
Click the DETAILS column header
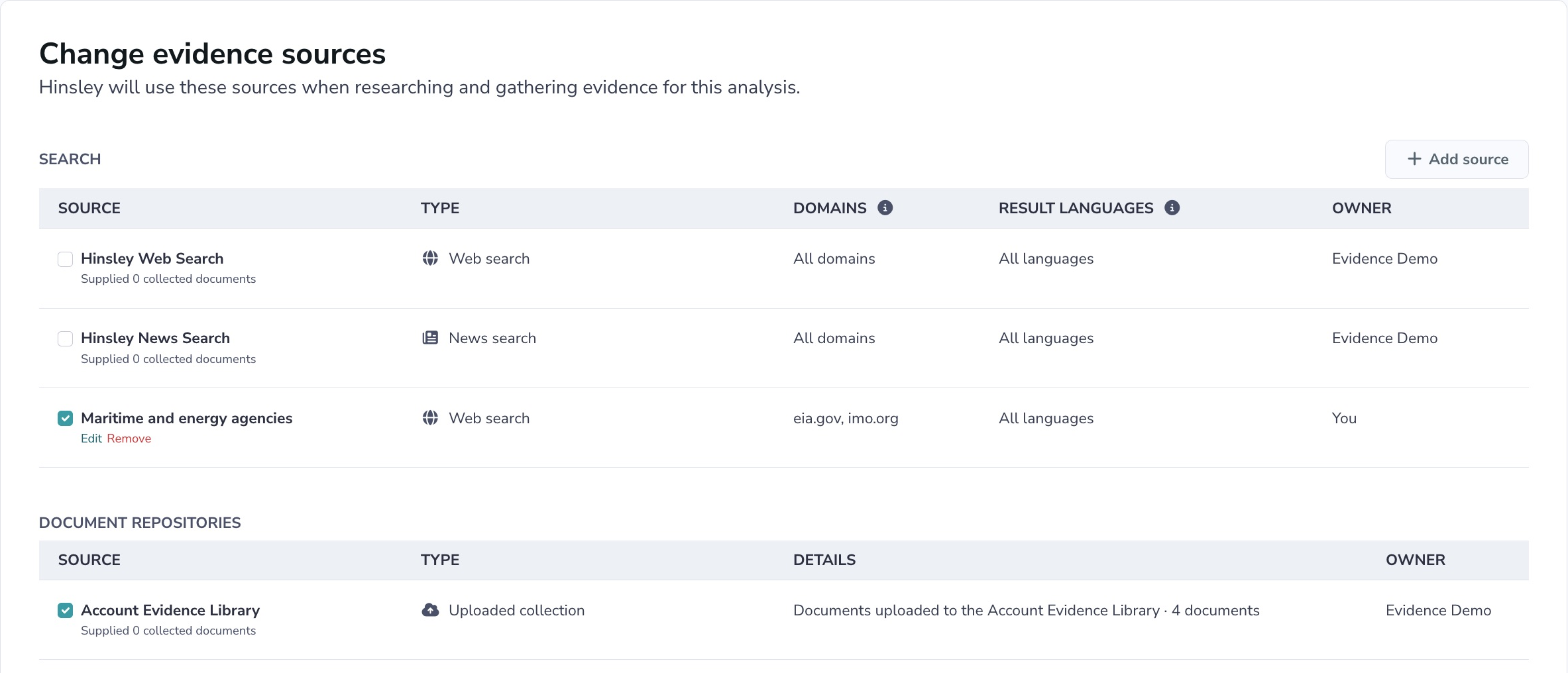[824, 560]
